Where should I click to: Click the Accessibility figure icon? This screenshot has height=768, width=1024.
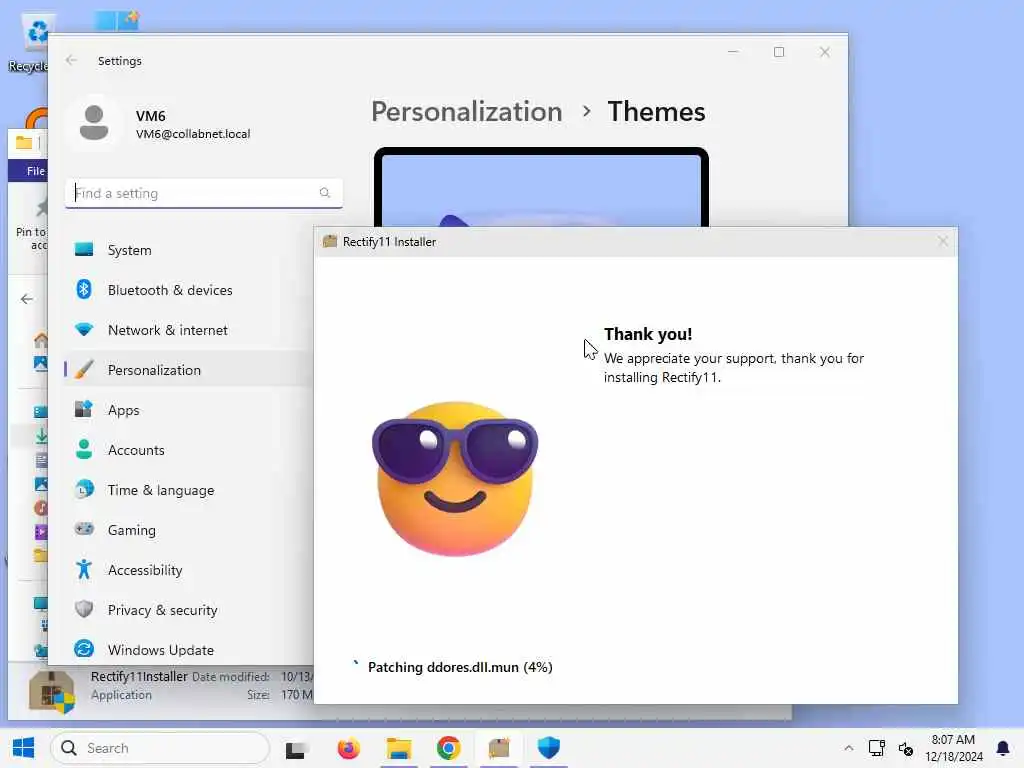point(84,569)
